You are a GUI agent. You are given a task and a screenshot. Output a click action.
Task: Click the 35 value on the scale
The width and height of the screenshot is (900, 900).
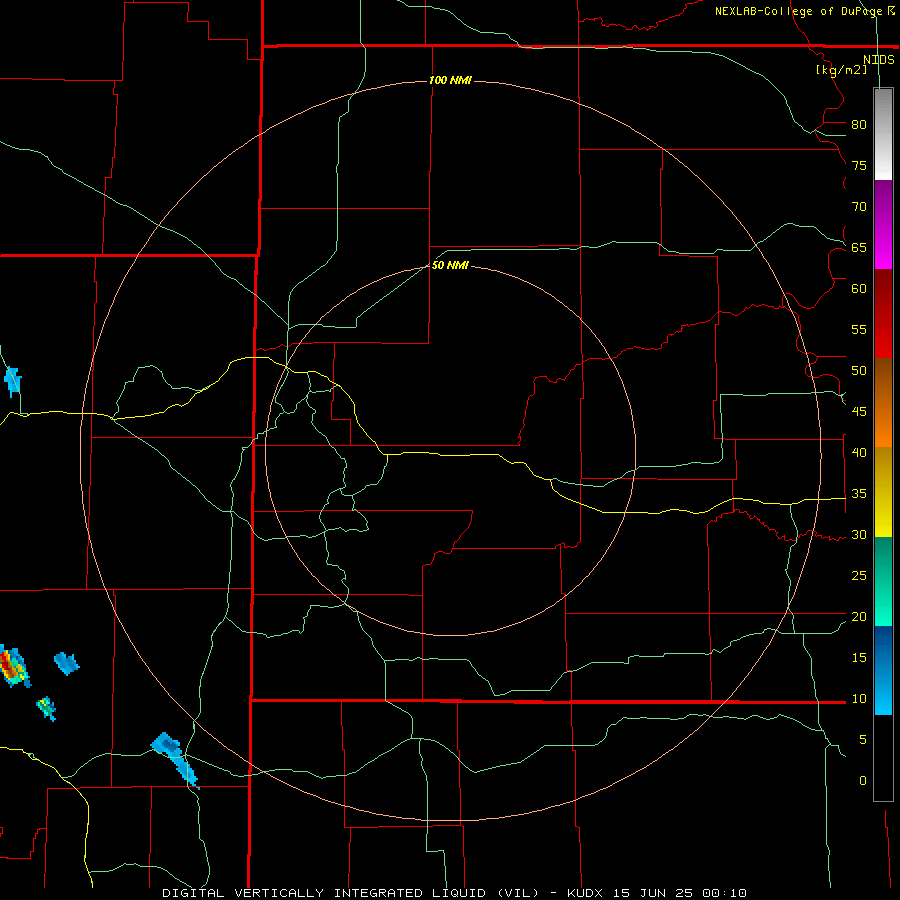click(859, 494)
